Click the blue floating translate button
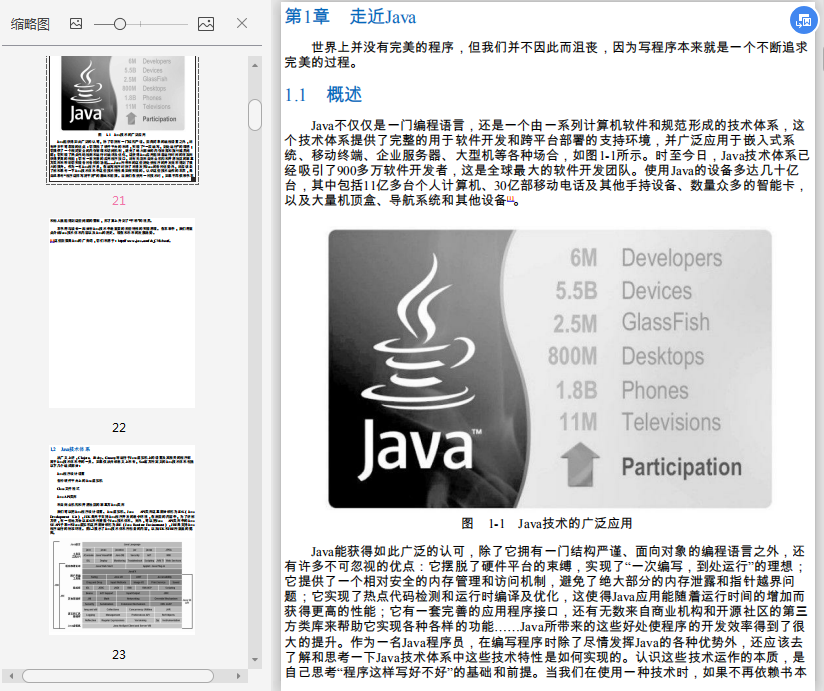This screenshot has height=691, width=824. tap(804, 20)
